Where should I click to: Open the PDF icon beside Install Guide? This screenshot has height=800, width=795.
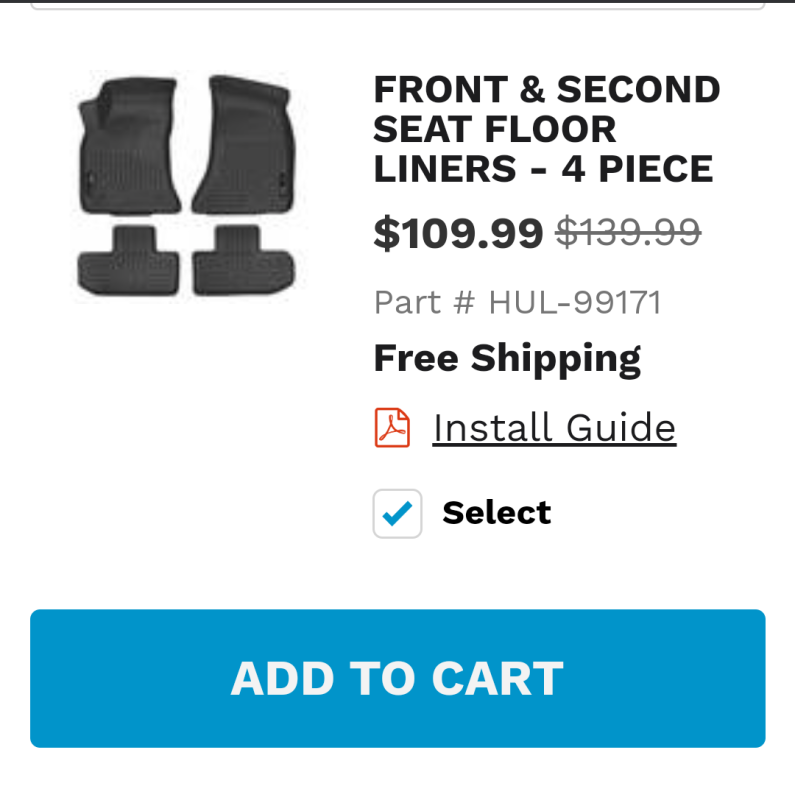(392, 428)
